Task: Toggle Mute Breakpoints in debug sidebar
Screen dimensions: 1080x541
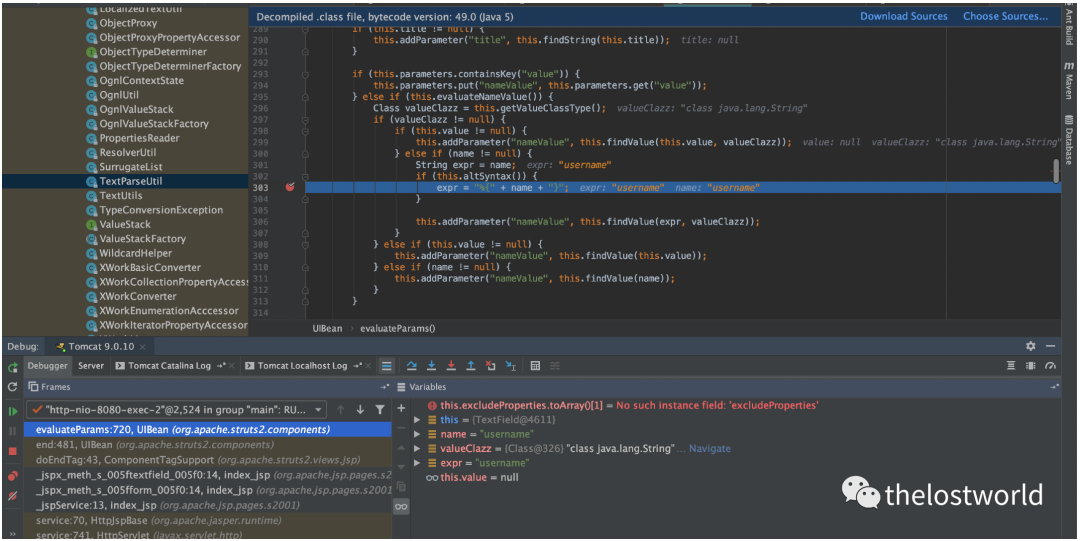Action: [x=13, y=496]
